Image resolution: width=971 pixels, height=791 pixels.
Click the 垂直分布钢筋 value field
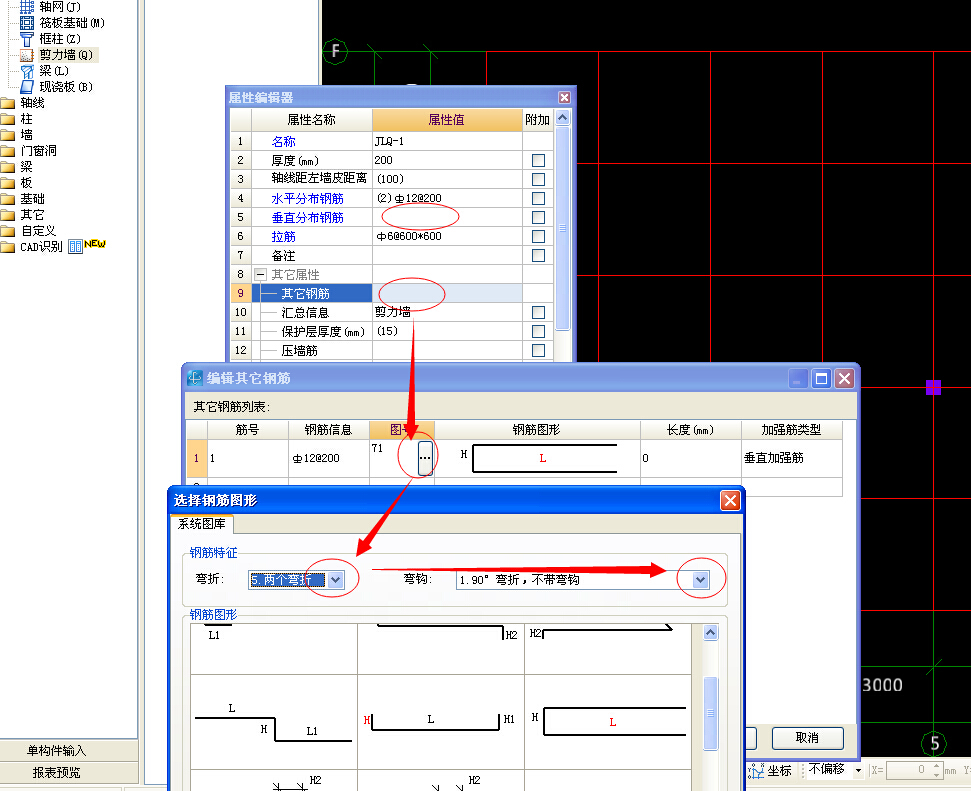(447, 217)
